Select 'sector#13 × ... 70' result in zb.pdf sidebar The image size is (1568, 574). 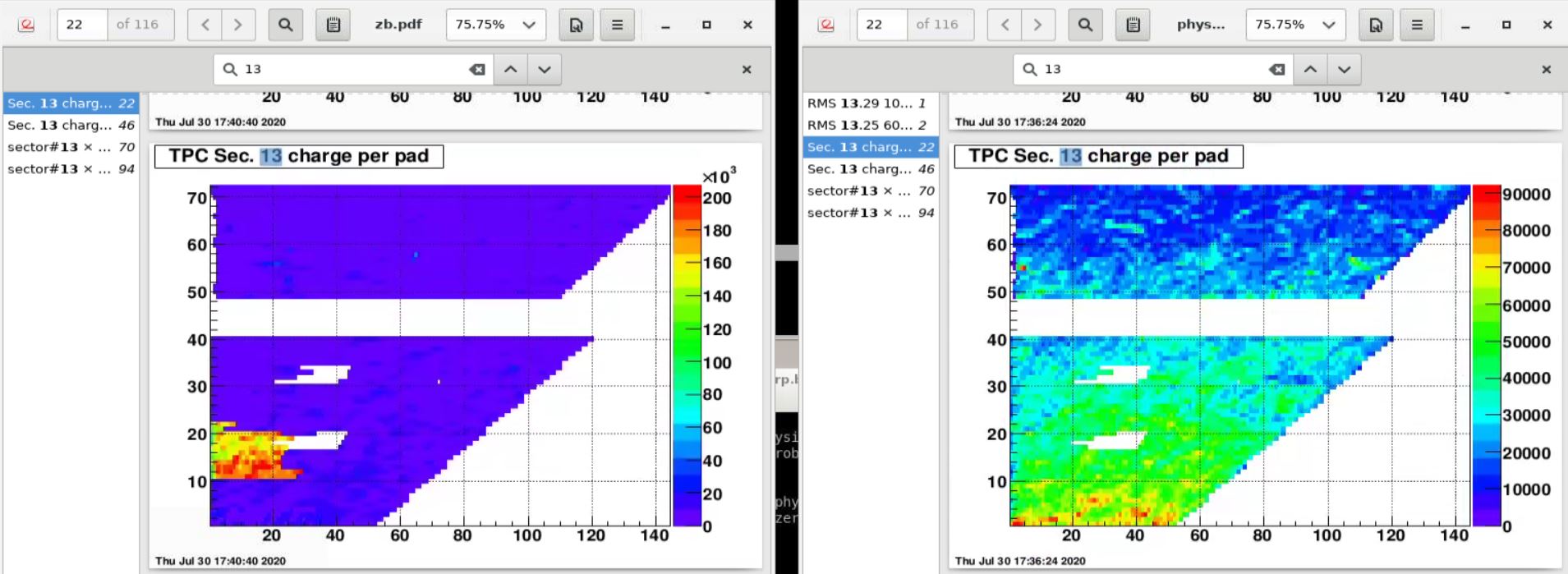coord(71,147)
